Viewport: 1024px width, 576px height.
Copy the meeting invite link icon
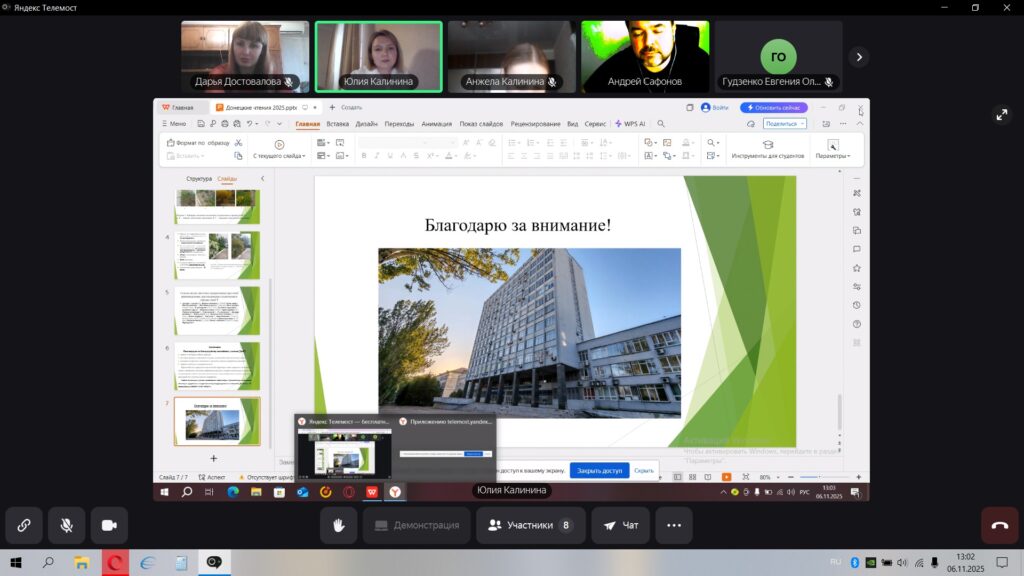[23, 525]
